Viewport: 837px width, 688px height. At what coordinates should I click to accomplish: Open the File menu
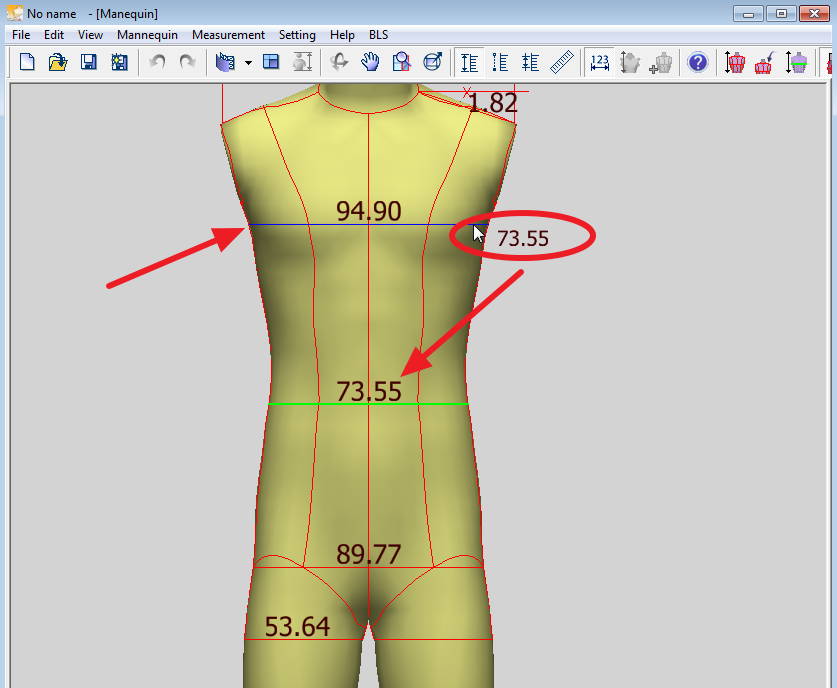tap(21, 35)
